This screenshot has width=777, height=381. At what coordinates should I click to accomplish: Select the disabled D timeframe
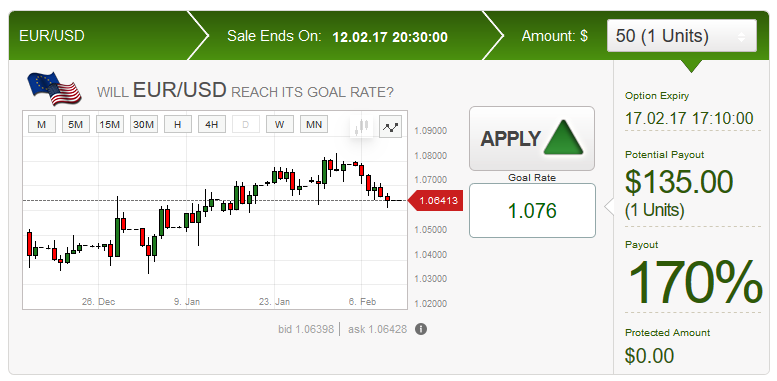click(x=246, y=125)
